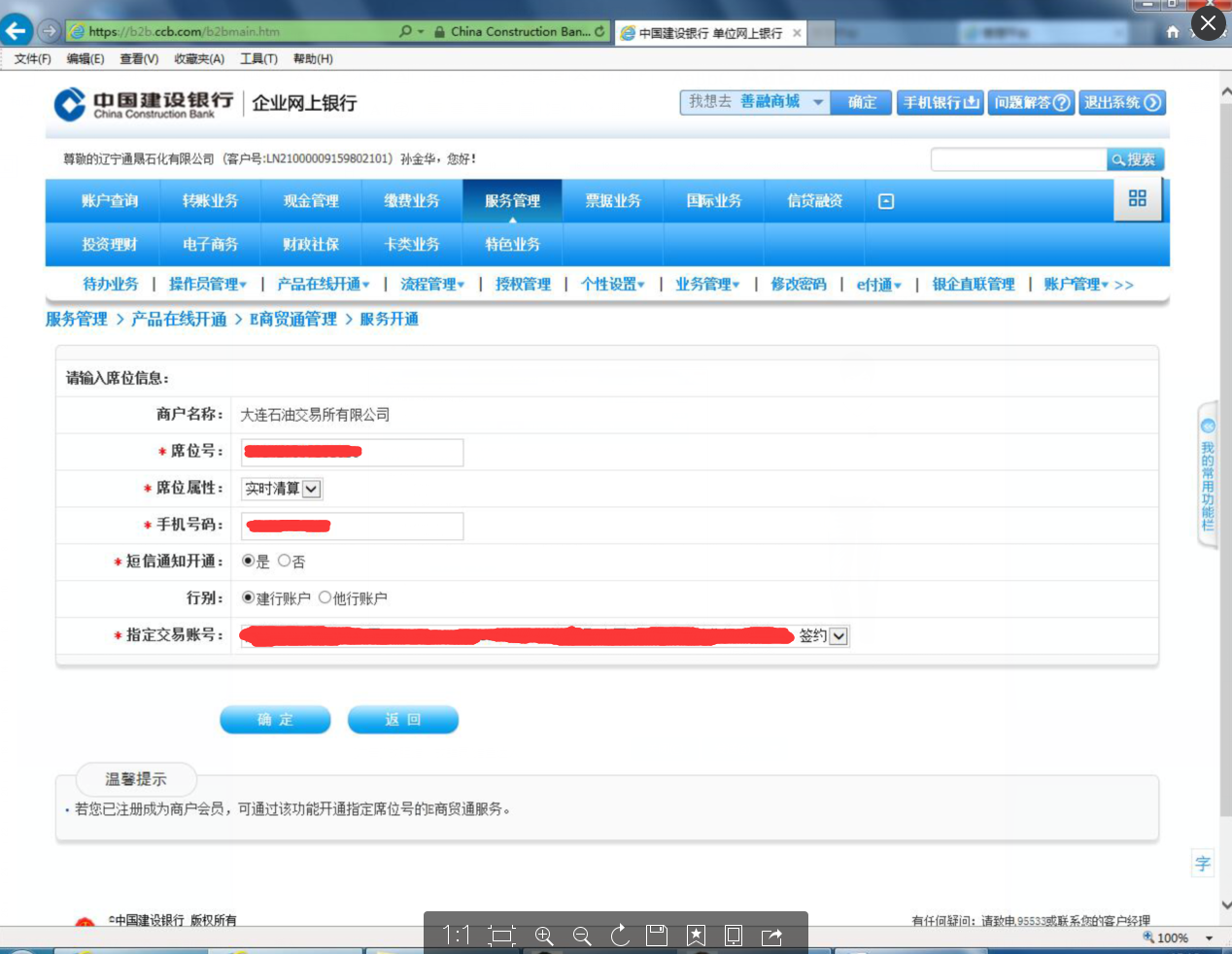Screen dimensions: 1232x954
Task: Click 问题解答 help button
Action: tap(1031, 102)
